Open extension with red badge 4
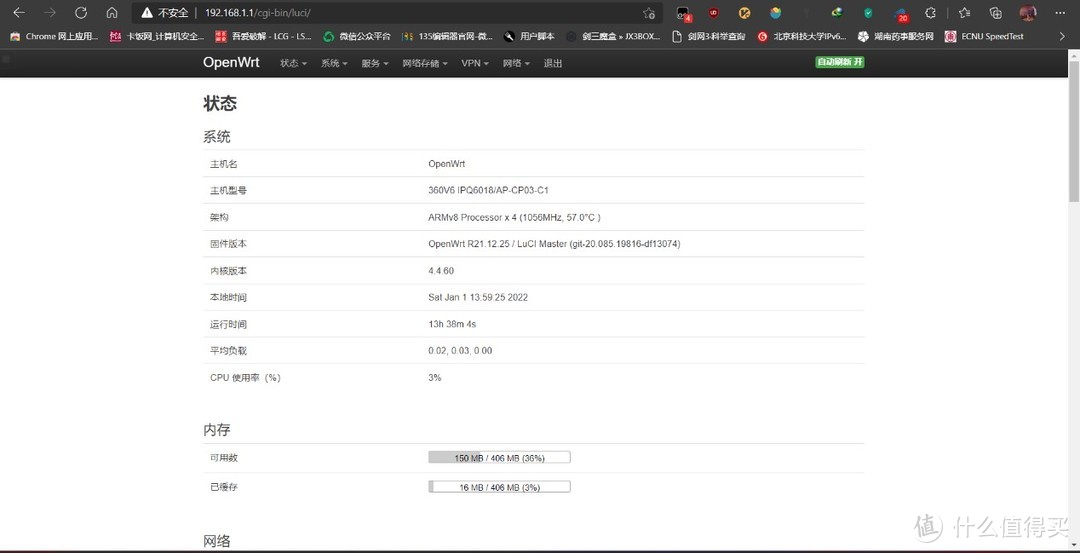 click(683, 14)
